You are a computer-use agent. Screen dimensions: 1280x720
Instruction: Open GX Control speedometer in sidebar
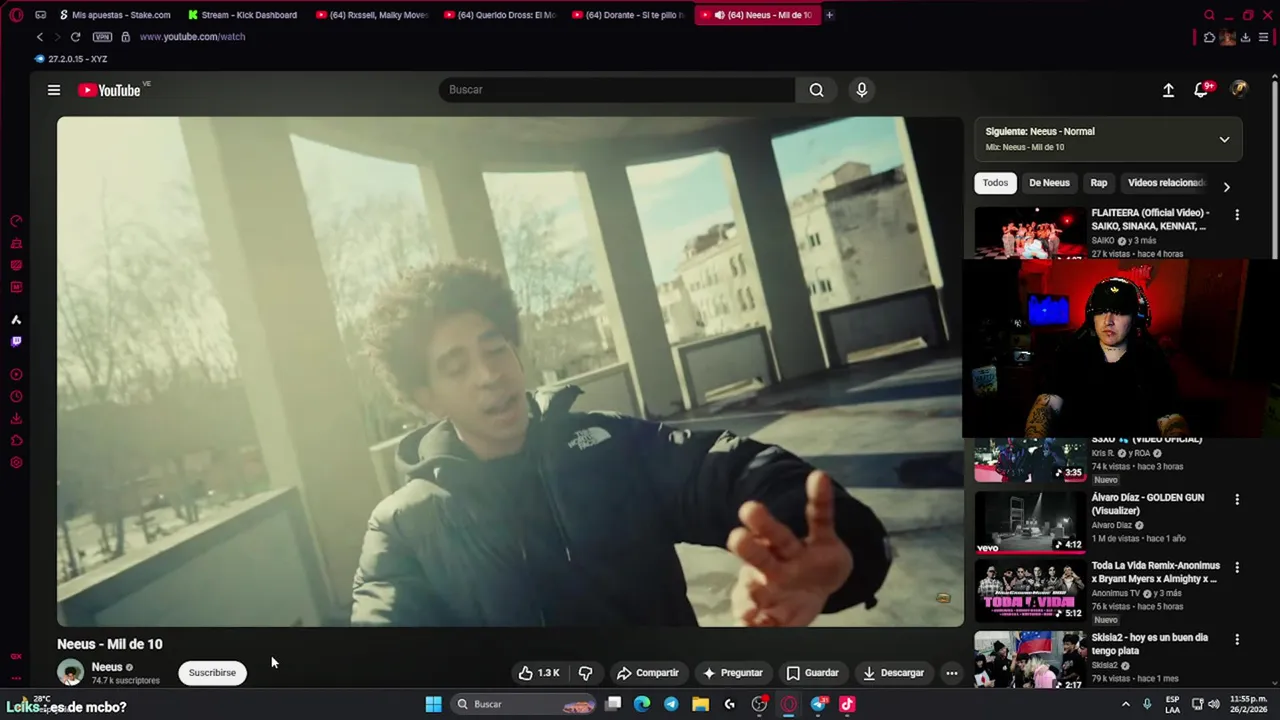[16, 221]
